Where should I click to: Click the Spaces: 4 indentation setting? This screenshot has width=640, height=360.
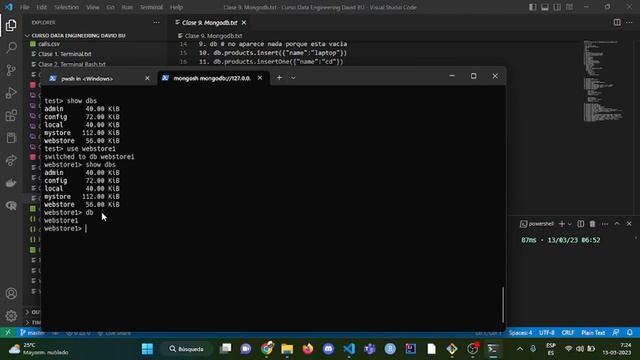(x=520, y=333)
